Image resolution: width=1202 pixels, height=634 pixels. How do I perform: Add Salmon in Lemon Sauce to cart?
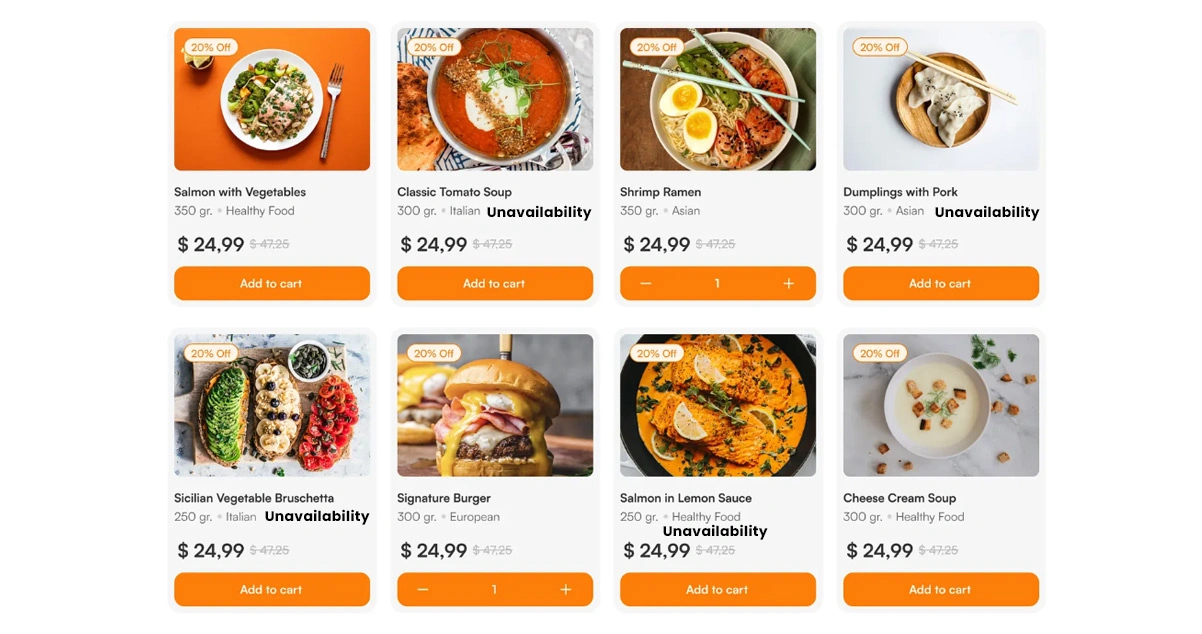point(717,590)
